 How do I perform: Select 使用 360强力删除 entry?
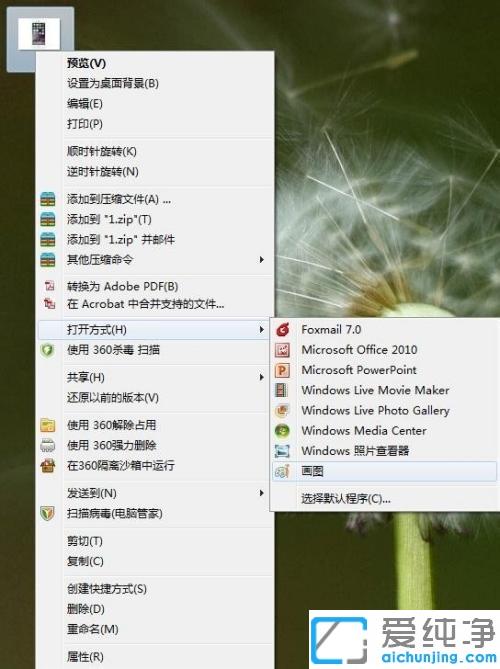[111, 445]
